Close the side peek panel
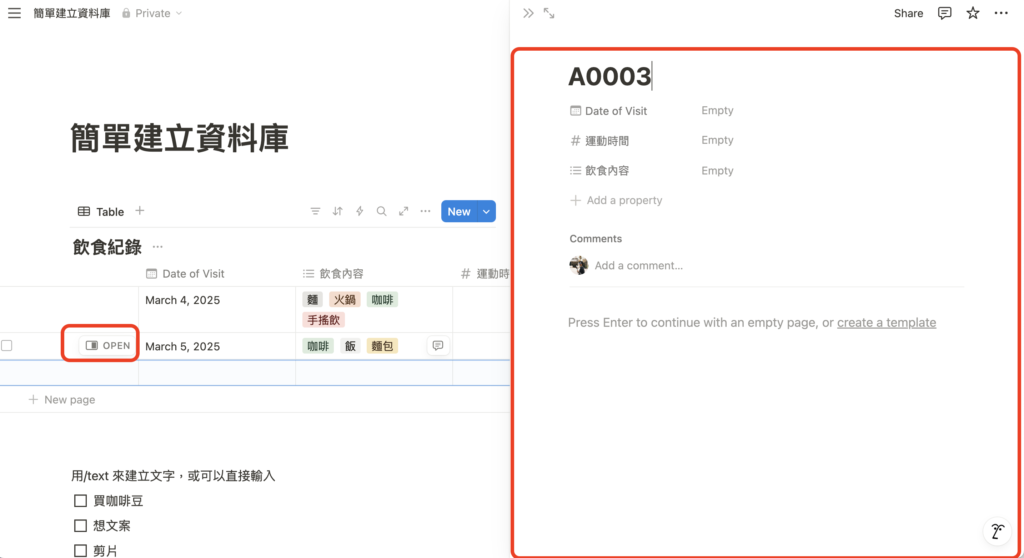Image resolution: width=1024 pixels, height=558 pixels. point(528,14)
